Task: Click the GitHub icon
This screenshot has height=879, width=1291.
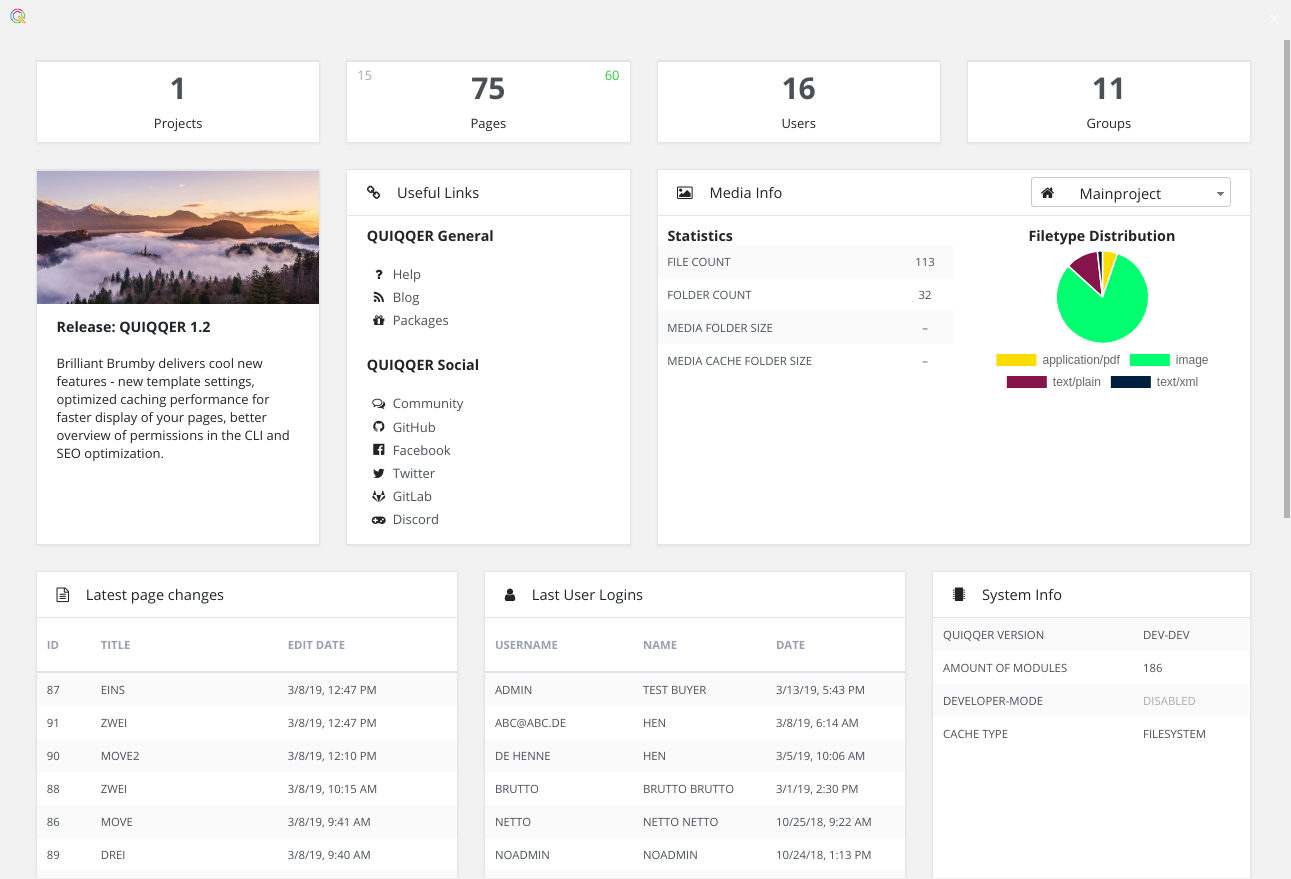Action: point(378,427)
